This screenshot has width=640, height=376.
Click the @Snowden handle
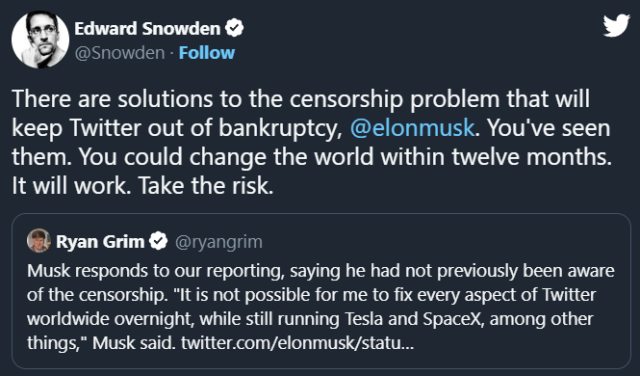point(120,53)
